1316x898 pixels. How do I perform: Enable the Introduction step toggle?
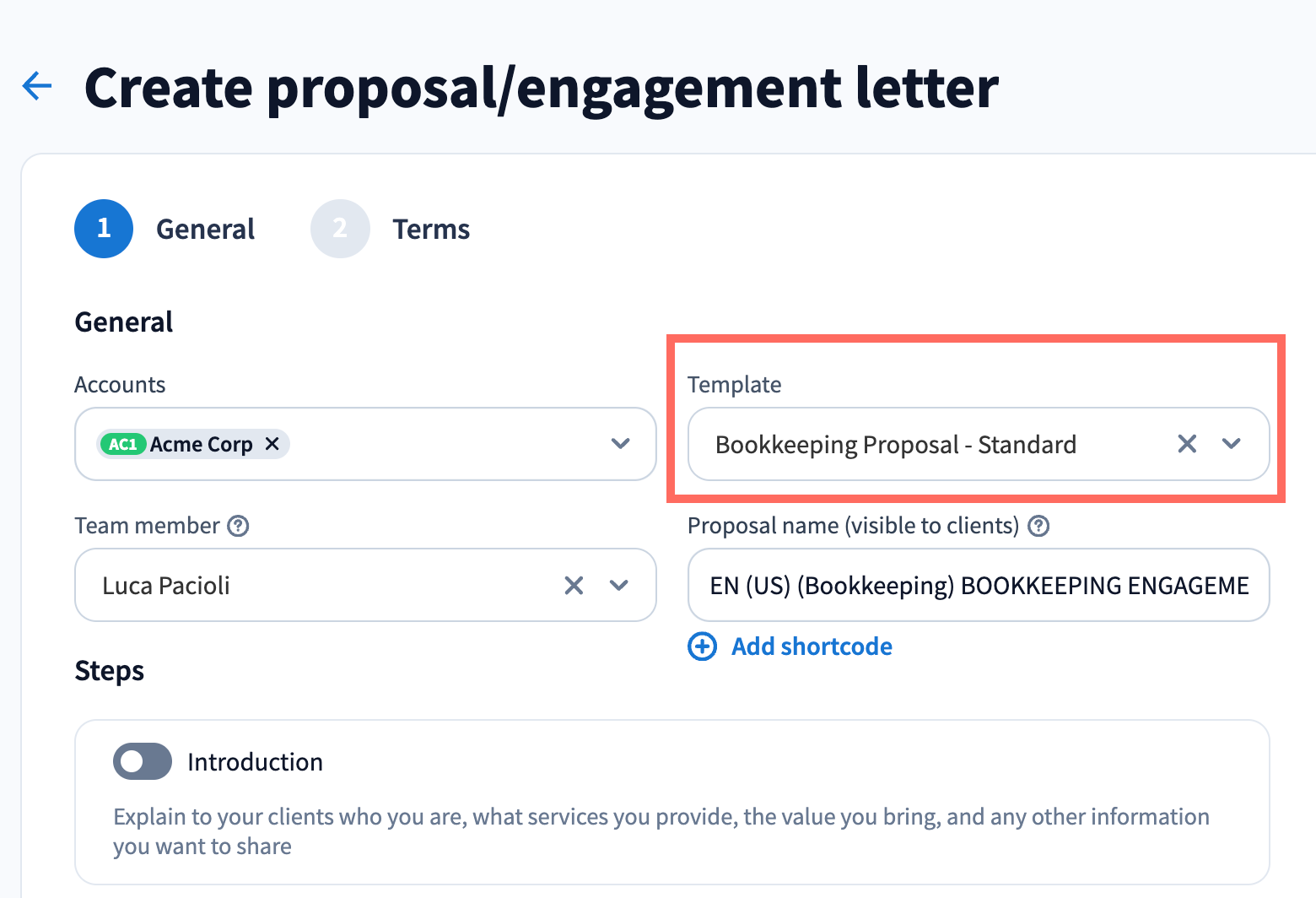point(143,762)
